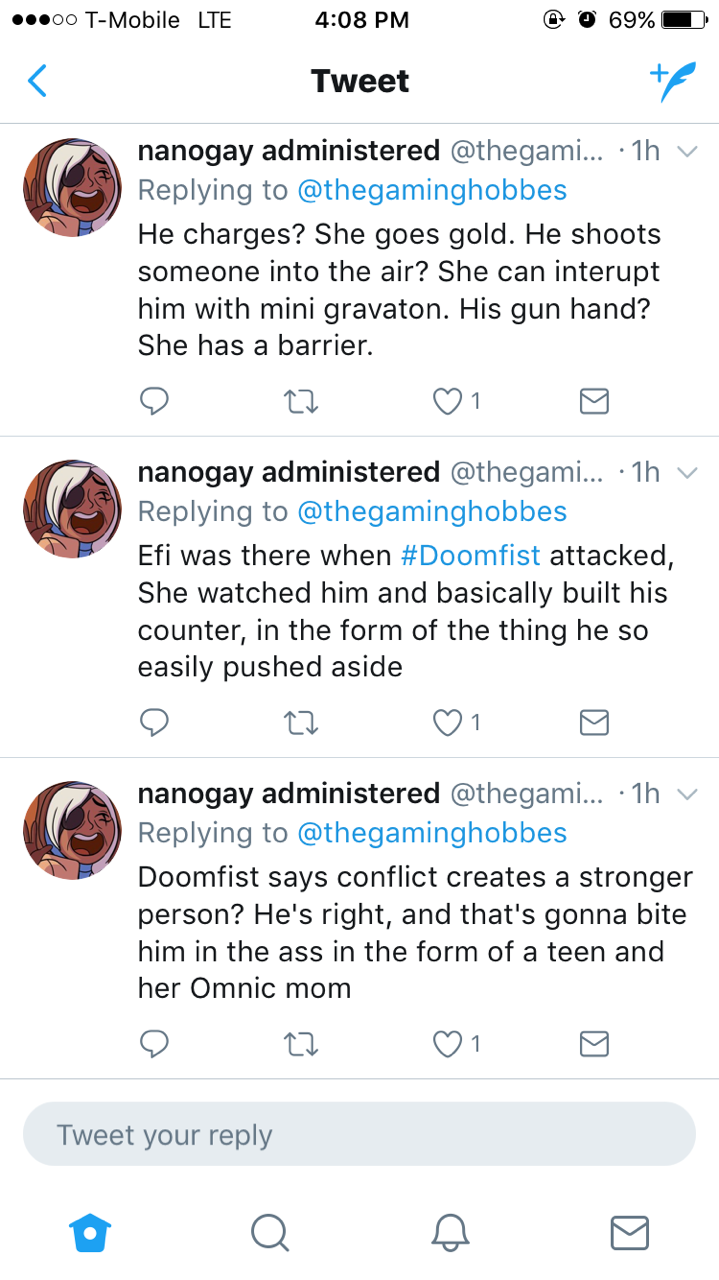Show more options for the third tweet
Viewport: 719px width, 1280px height.
pyautogui.click(x=686, y=795)
